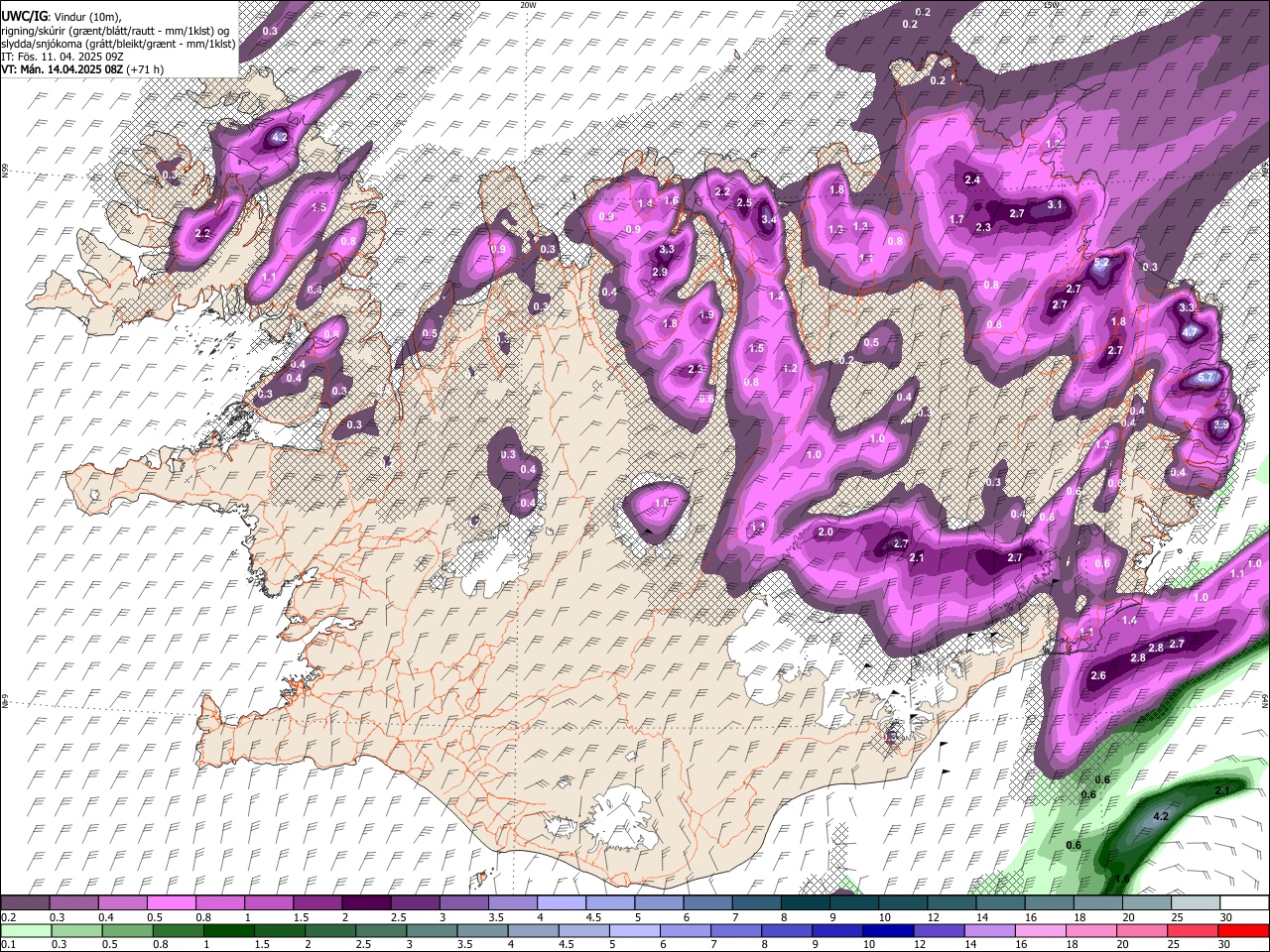Select the dark teal swatch labeled 8 in the upper legend row
Screen dimensions: 1270x952
click(805, 902)
